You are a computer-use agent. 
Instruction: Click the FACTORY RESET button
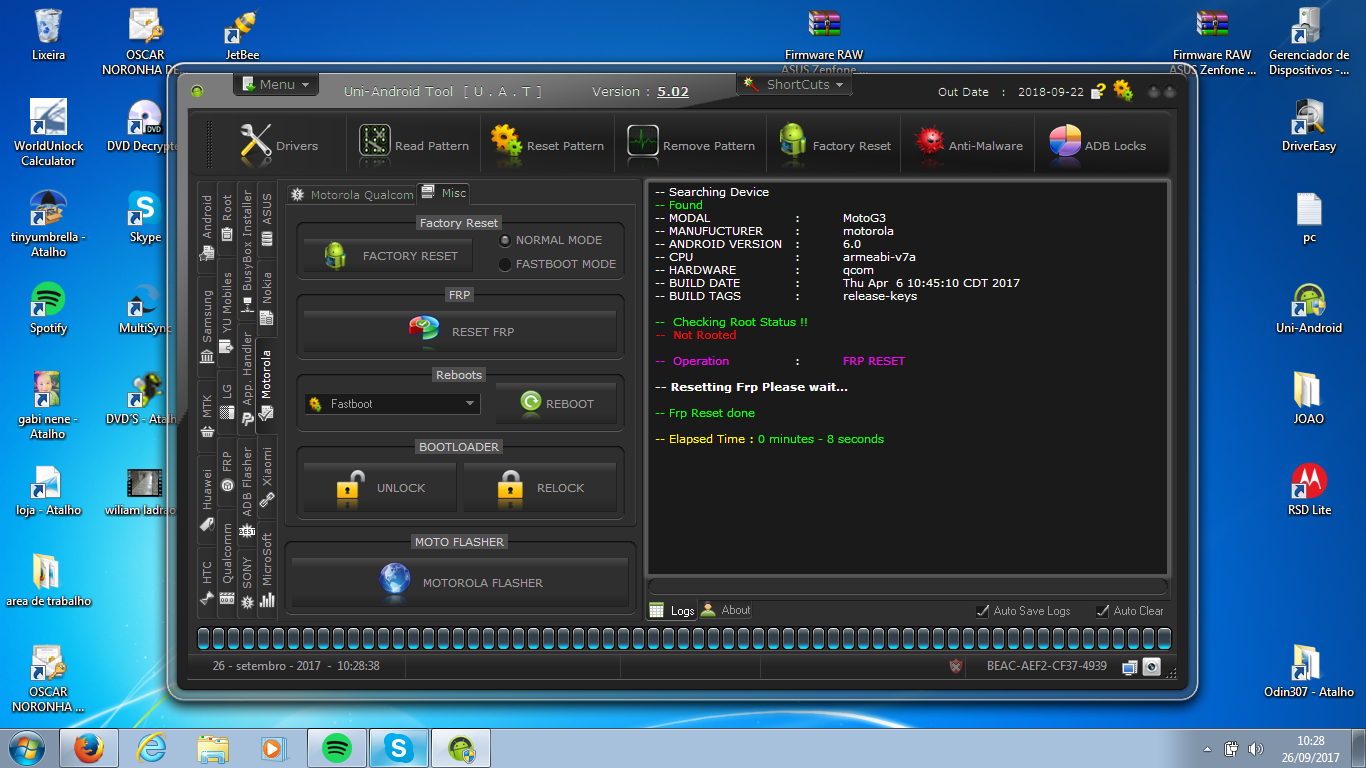tap(388, 256)
